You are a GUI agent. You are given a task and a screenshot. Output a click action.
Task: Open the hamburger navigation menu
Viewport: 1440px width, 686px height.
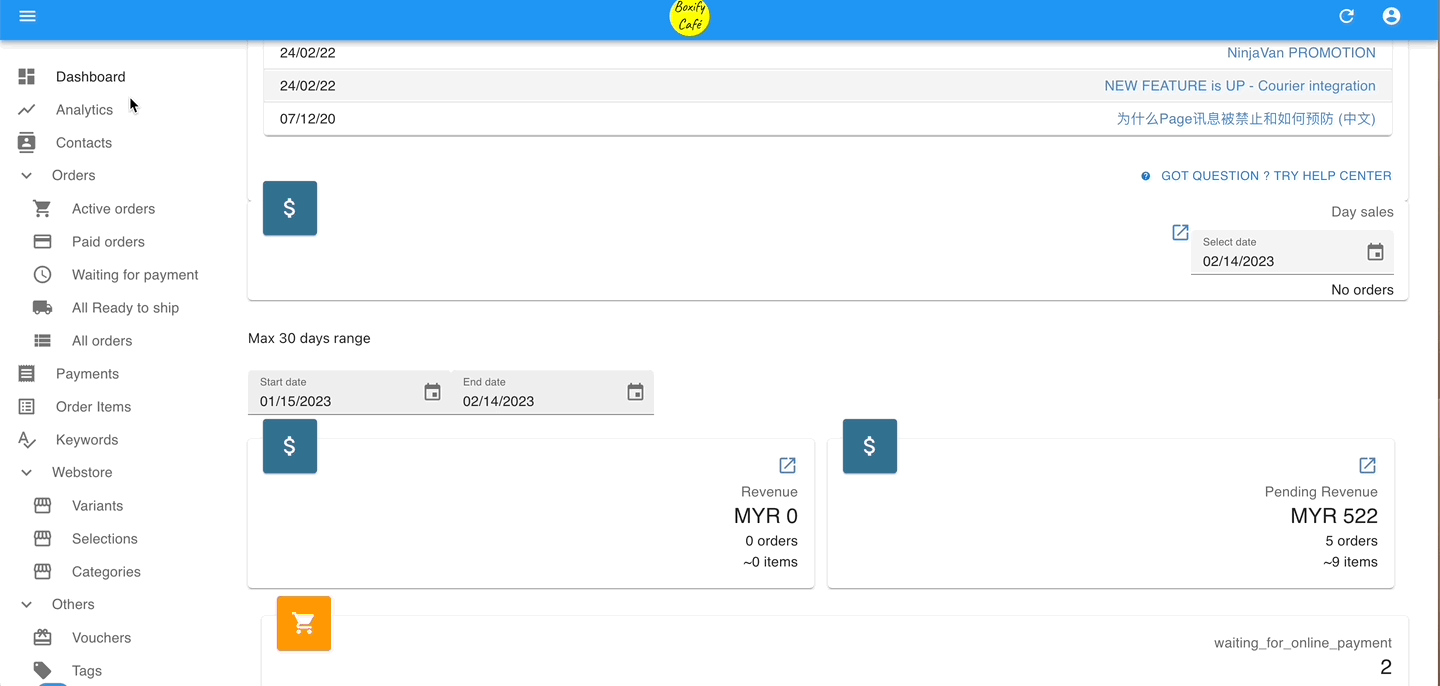point(27,16)
